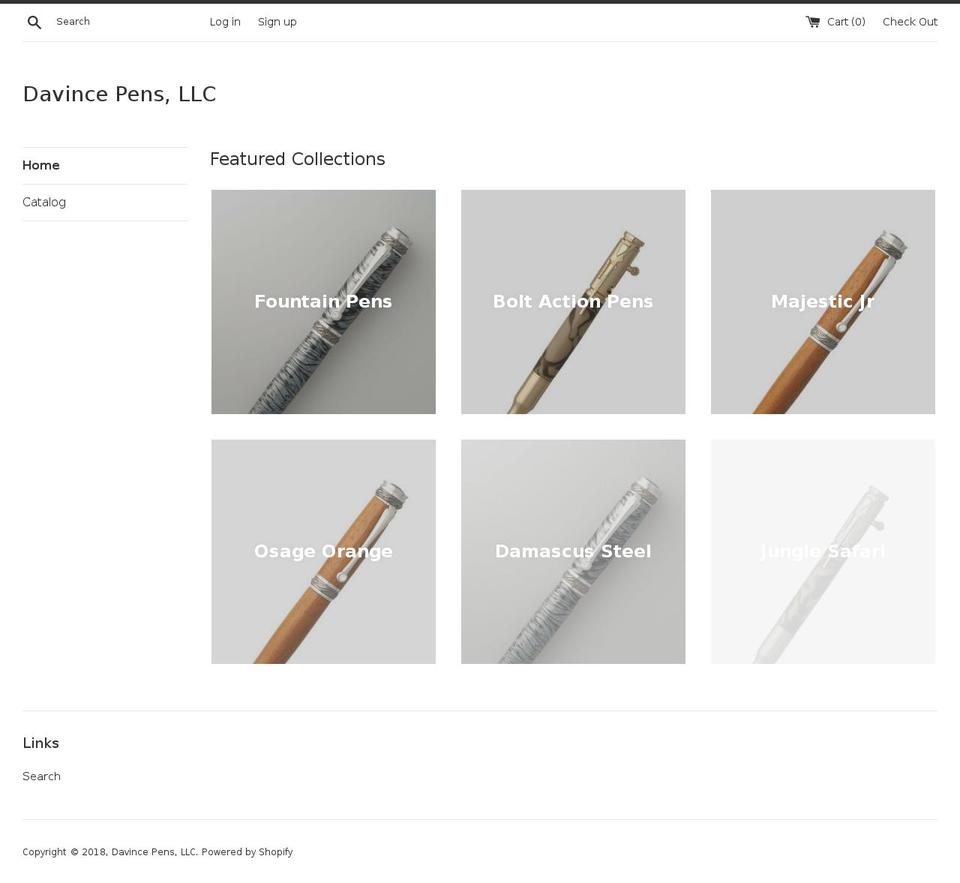Go to Check Out
Viewport: 960px width, 883px height.
point(910,22)
